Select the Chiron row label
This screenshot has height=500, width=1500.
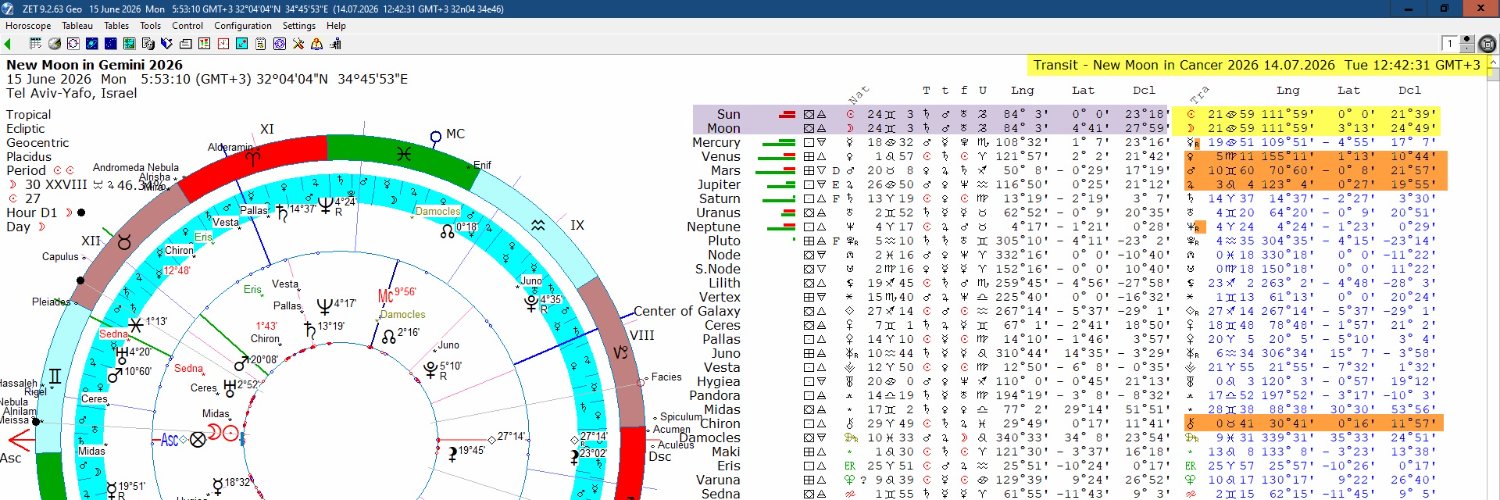tap(722, 424)
